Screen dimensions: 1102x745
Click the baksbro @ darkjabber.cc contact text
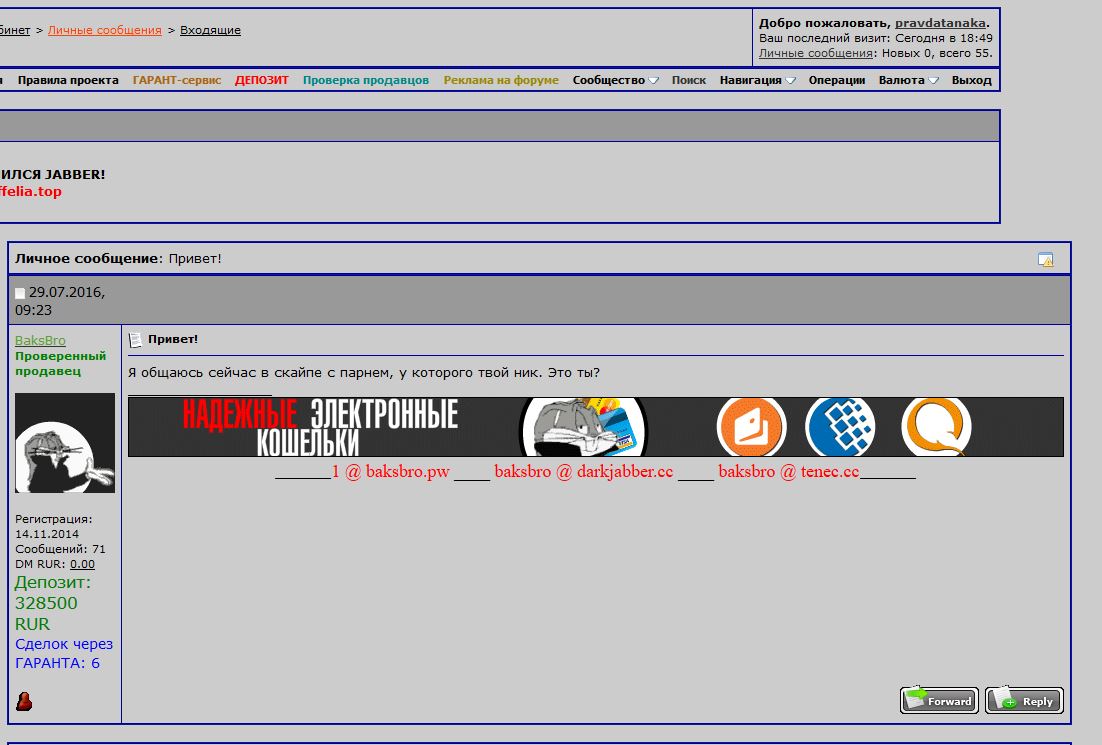click(x=583, y=472)
